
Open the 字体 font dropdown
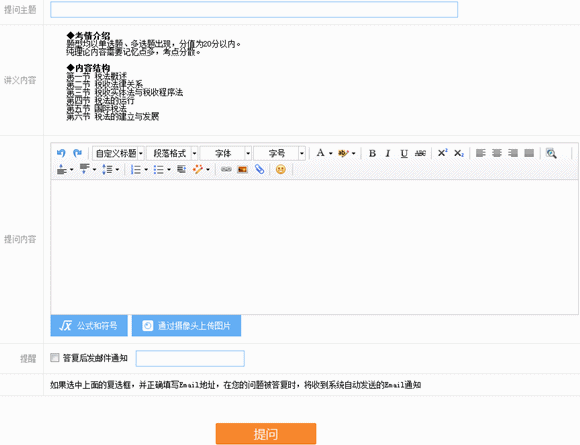(x=226, y=153)
